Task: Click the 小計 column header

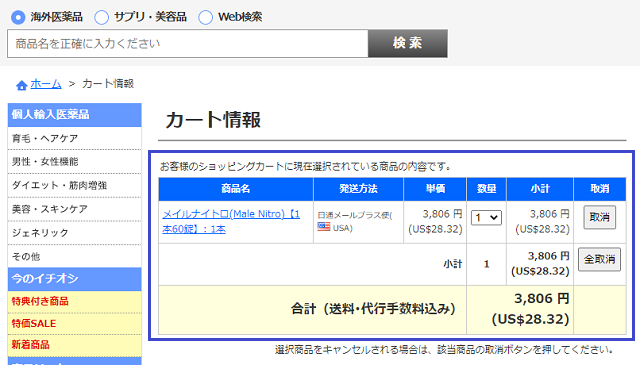Action: pyautogui.click(x=540, y=189)
